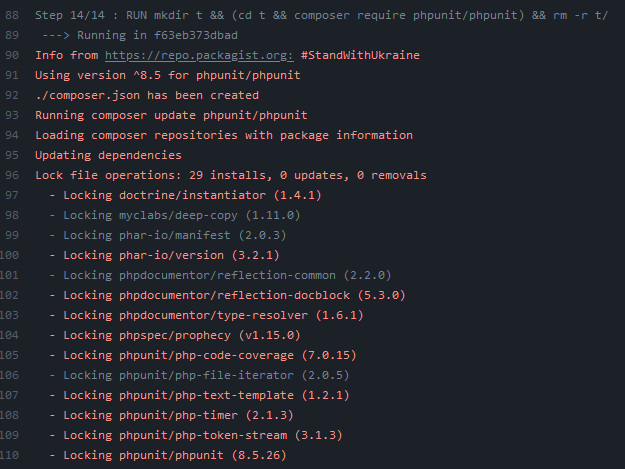Click line number 90 anchor
Image resolution: width=625 pixels, height=469 pixels.
point(12,55)
